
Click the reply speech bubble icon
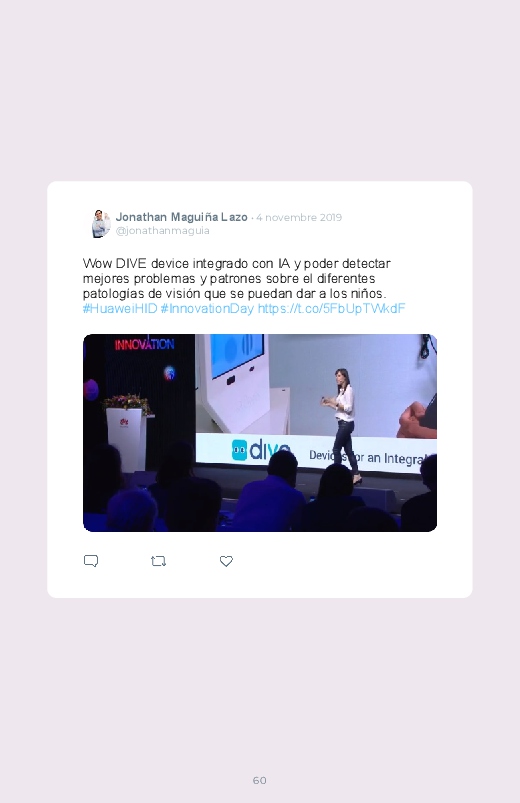point(91,561)
